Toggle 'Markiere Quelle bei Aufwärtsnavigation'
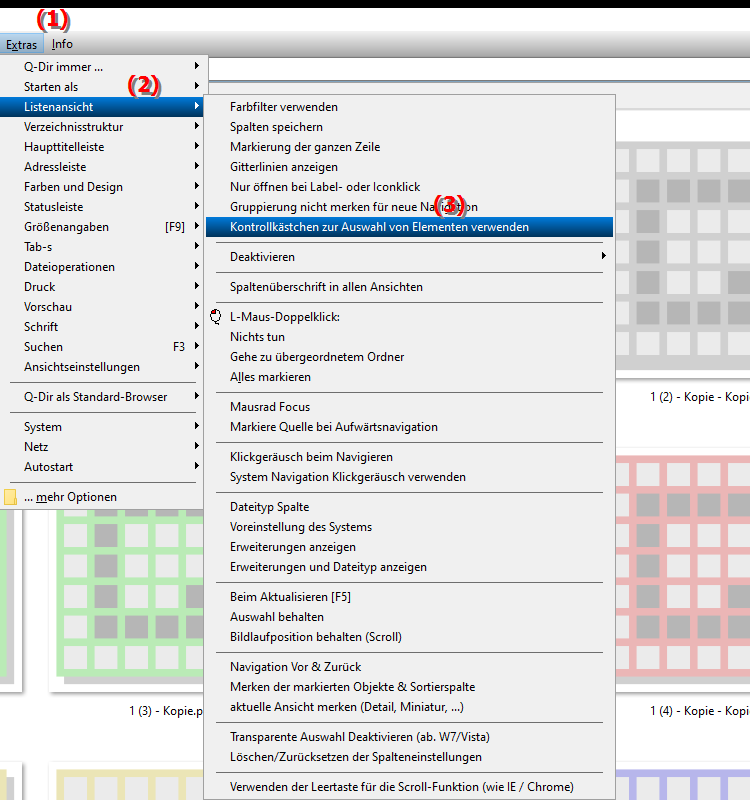 (x=409, y=427)
